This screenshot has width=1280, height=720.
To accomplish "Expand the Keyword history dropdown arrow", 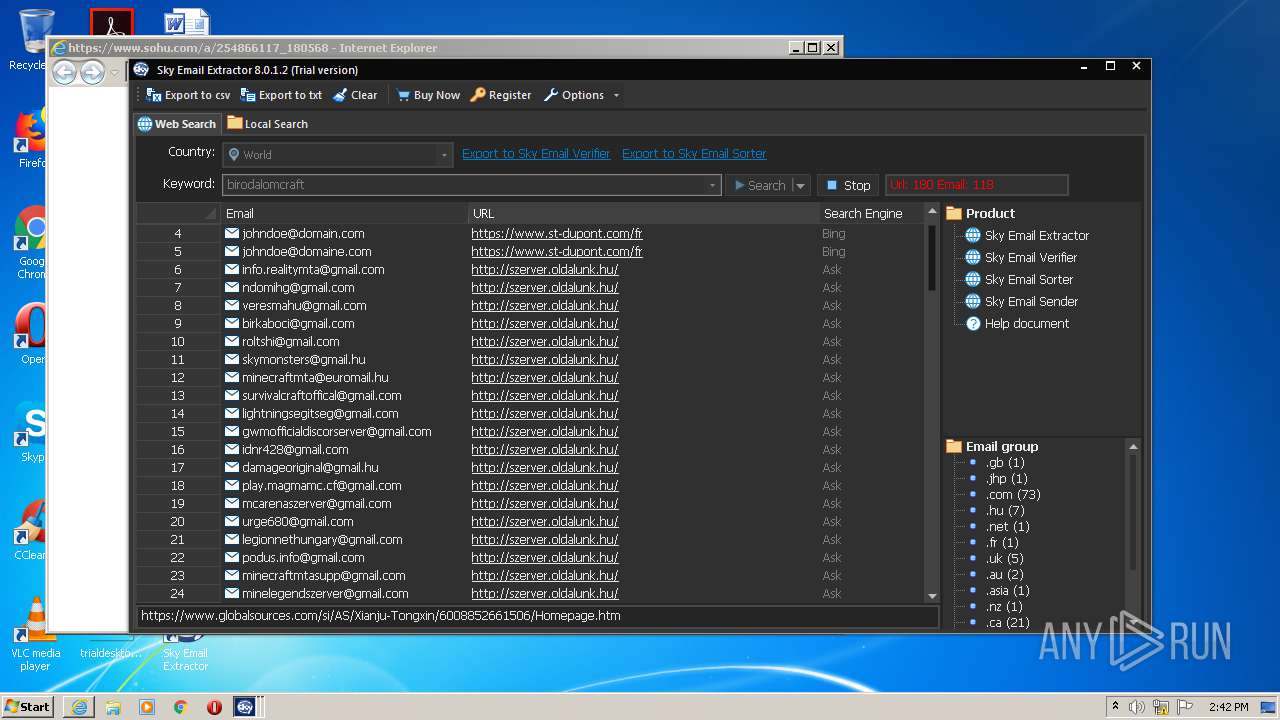I will [x=713, y=185].
